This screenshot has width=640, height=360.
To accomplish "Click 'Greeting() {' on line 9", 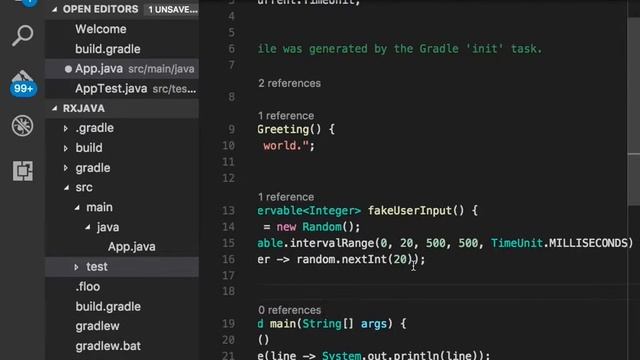I will tap(296, 129).
